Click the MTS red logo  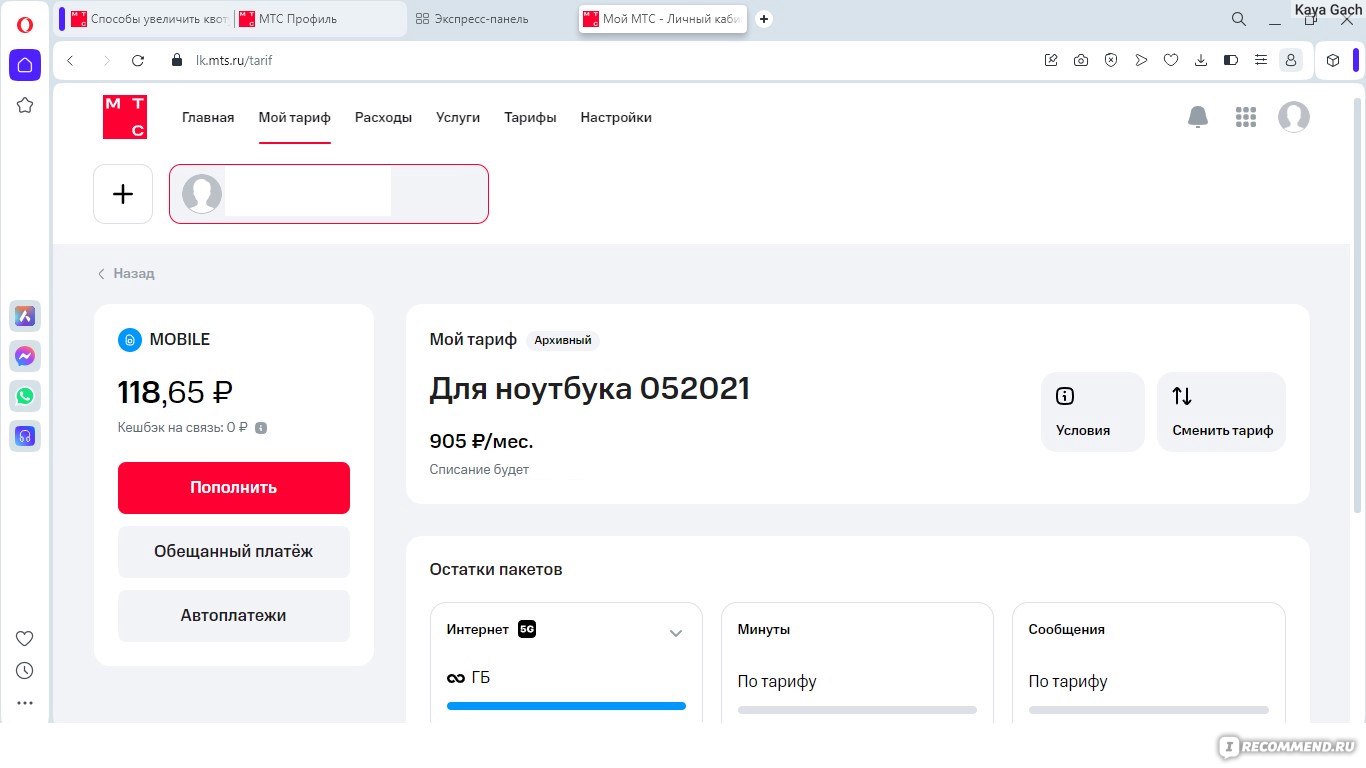click(x=125, y=117)
